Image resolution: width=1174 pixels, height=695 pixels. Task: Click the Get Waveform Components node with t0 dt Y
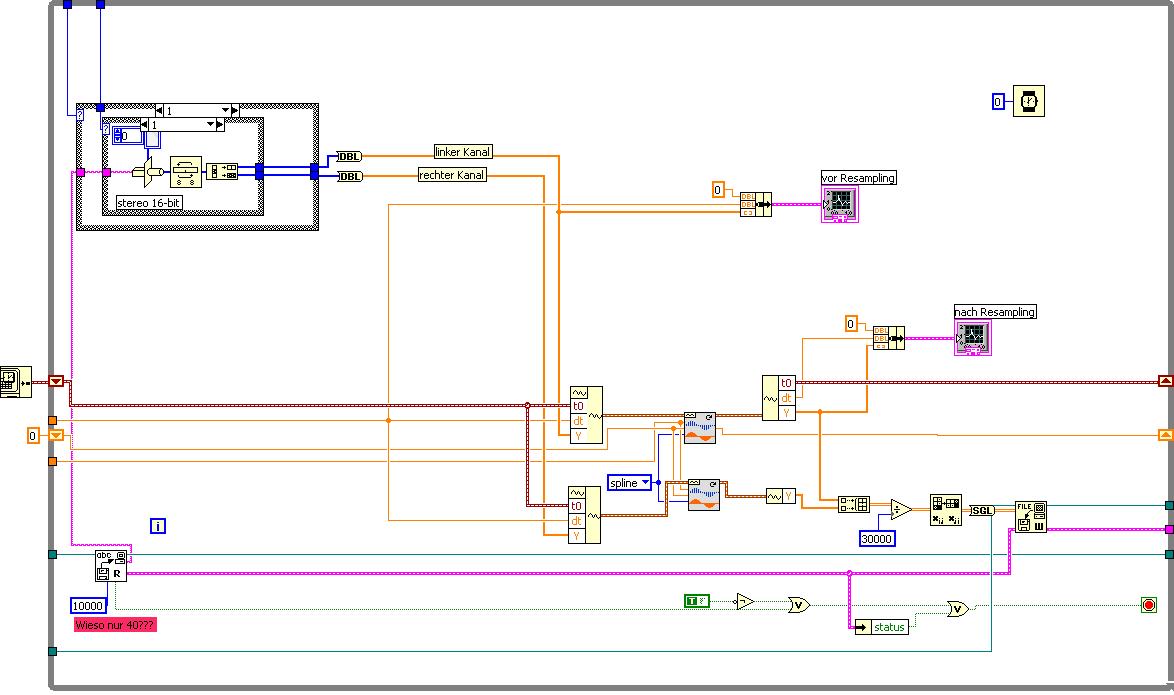pos(779,398)
